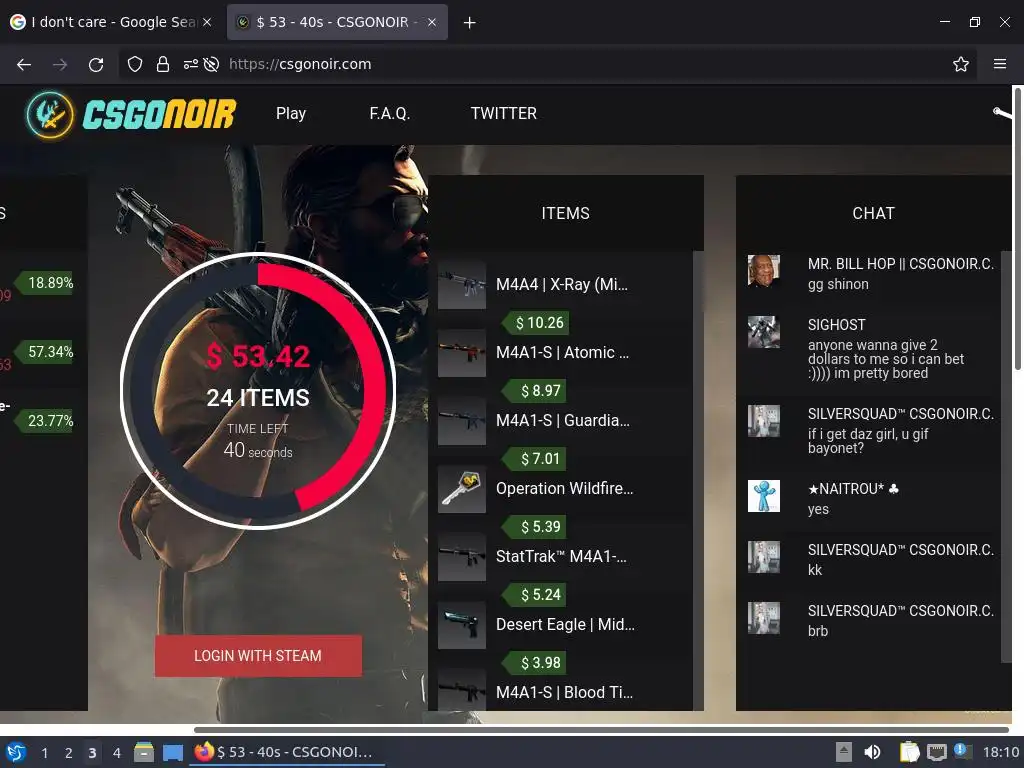Viewport: 1024px width, 768px height.
Task: Click the $ 53.42 pot value
Action: point(258,357)
